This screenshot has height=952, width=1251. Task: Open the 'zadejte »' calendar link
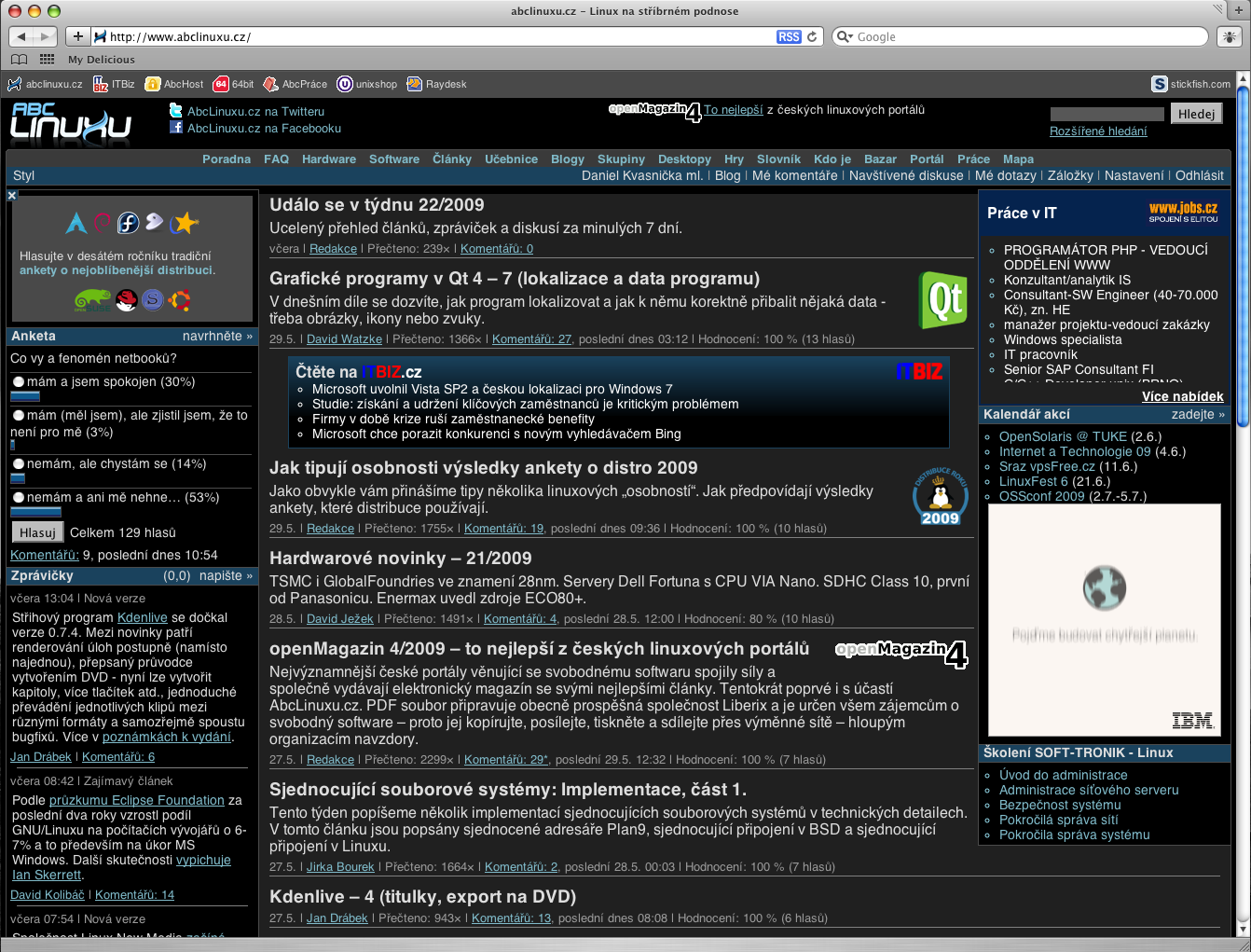tap(1199, 414)
